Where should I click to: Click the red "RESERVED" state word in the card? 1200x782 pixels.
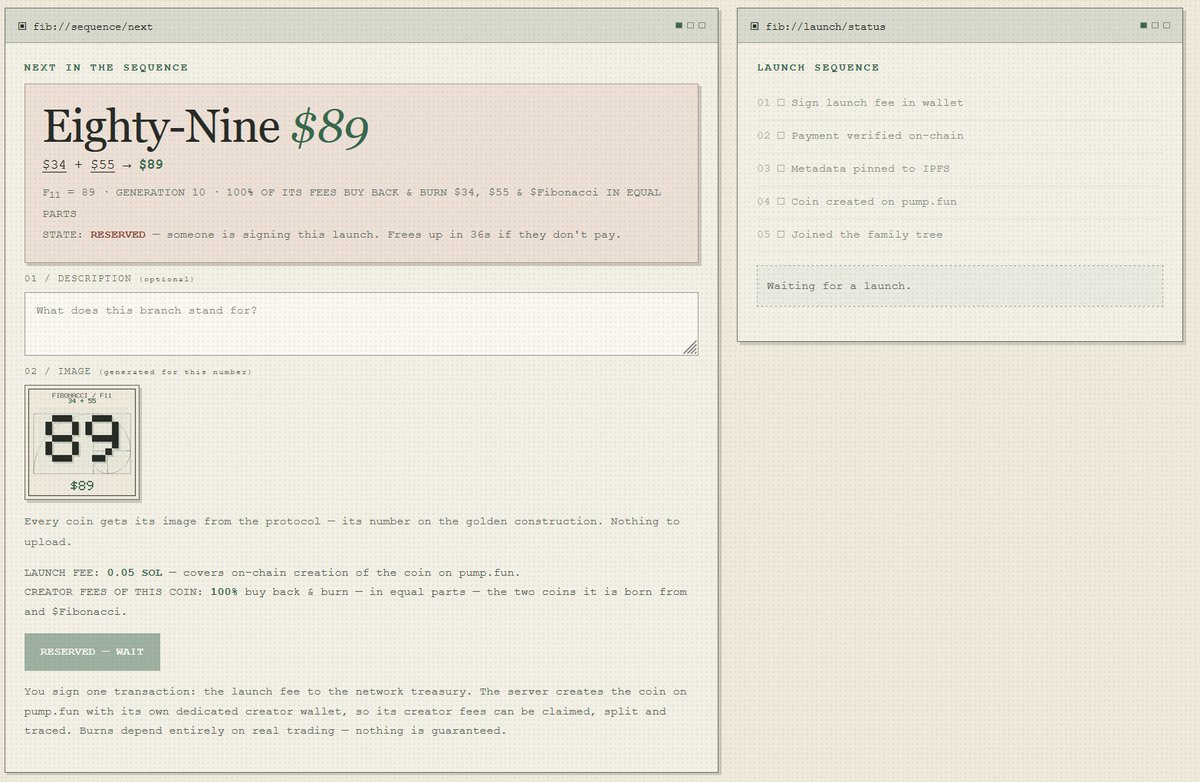click(x=118, y=235)
